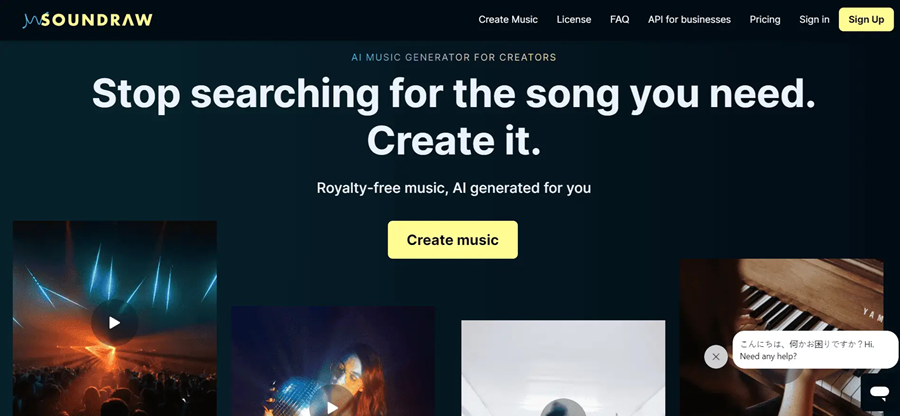Play the concert laser lights track
900x416 pixels.
click(114, 322)
